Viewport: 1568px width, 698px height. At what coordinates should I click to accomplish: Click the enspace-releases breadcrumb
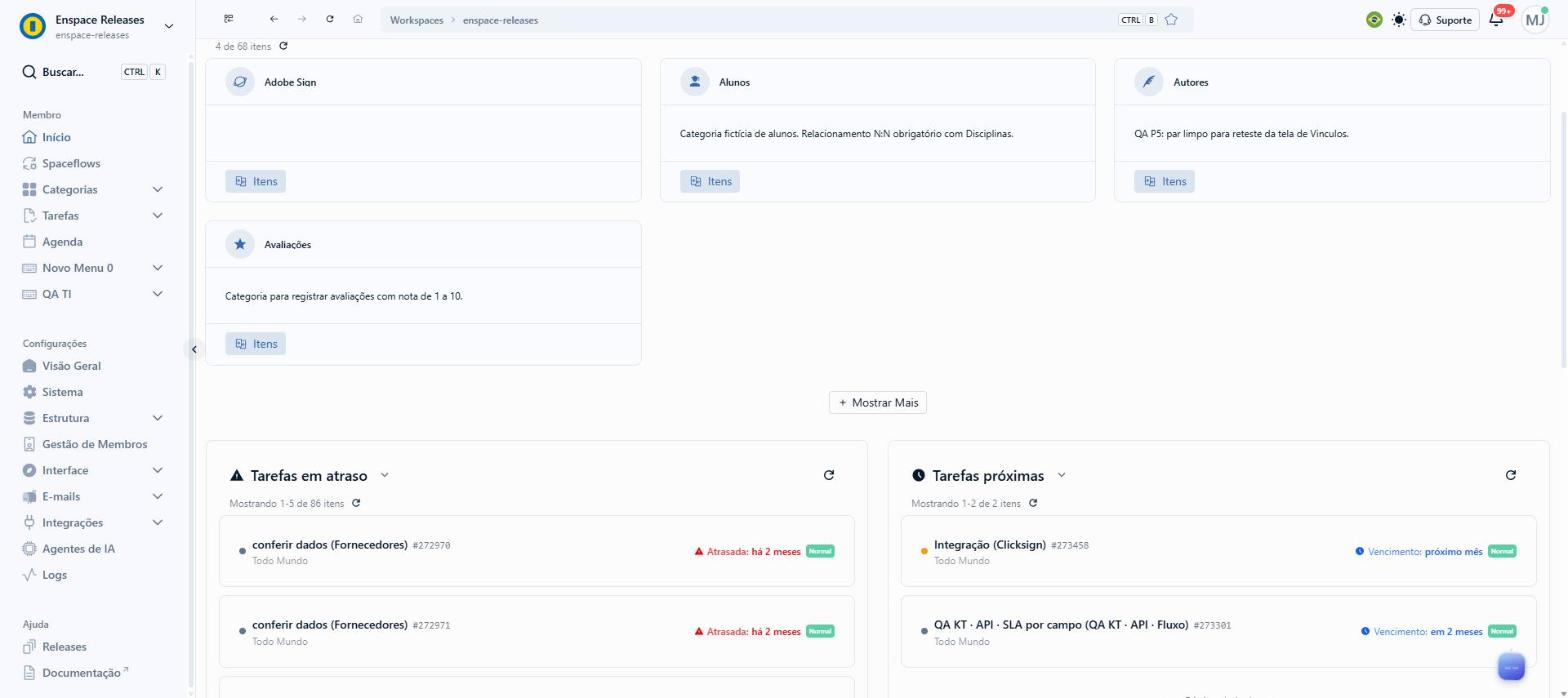coord(501,20)
